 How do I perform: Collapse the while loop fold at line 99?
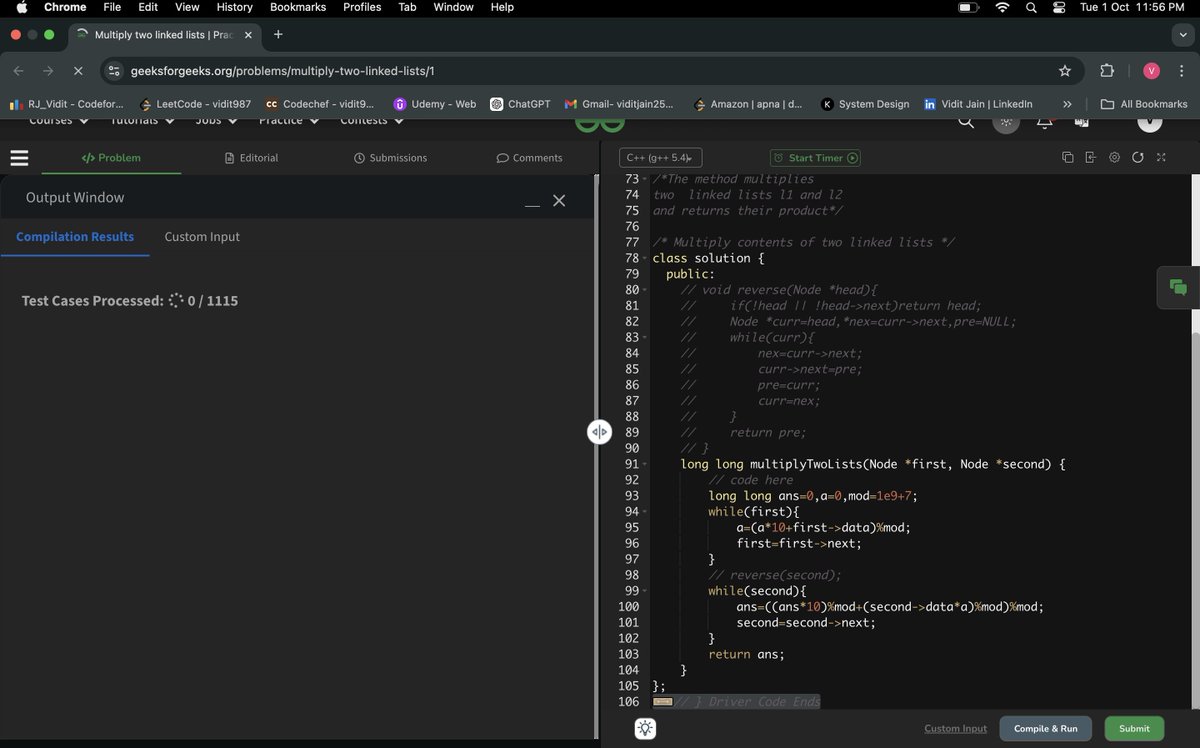[644, 591]
